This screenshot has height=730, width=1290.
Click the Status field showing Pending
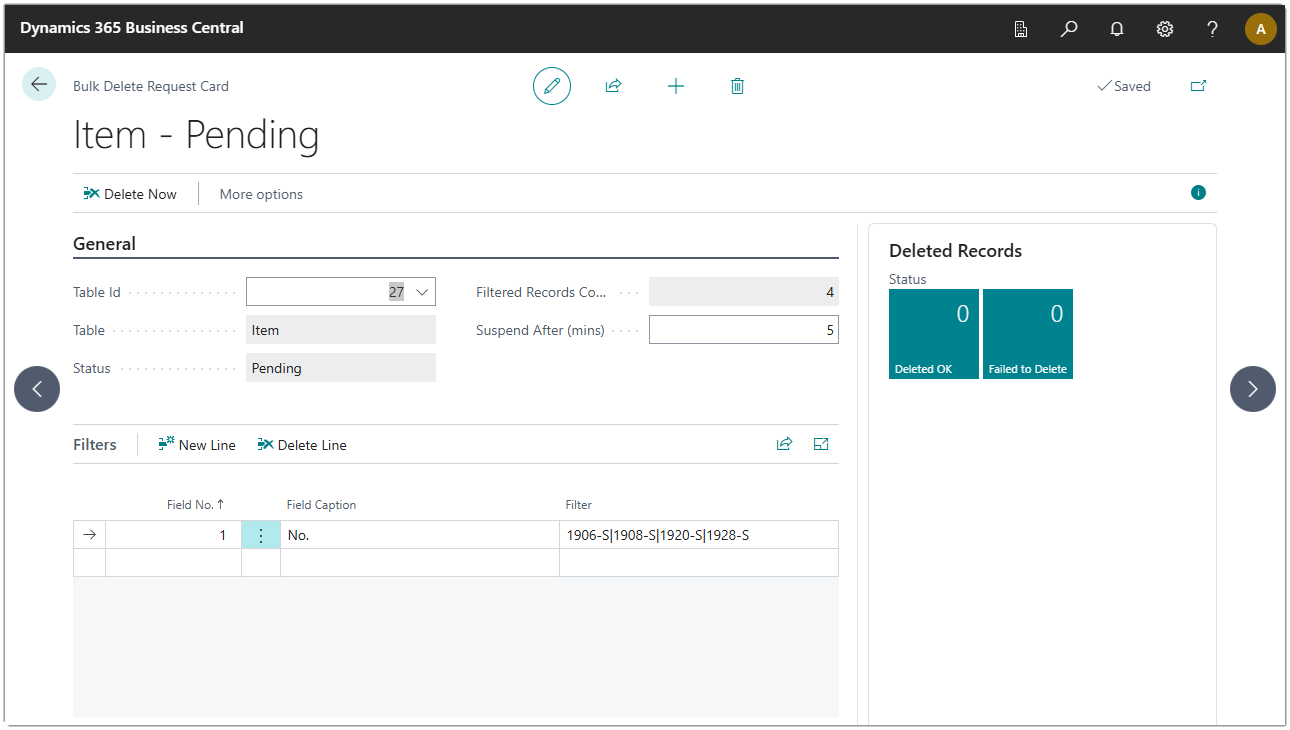point(341,368)
